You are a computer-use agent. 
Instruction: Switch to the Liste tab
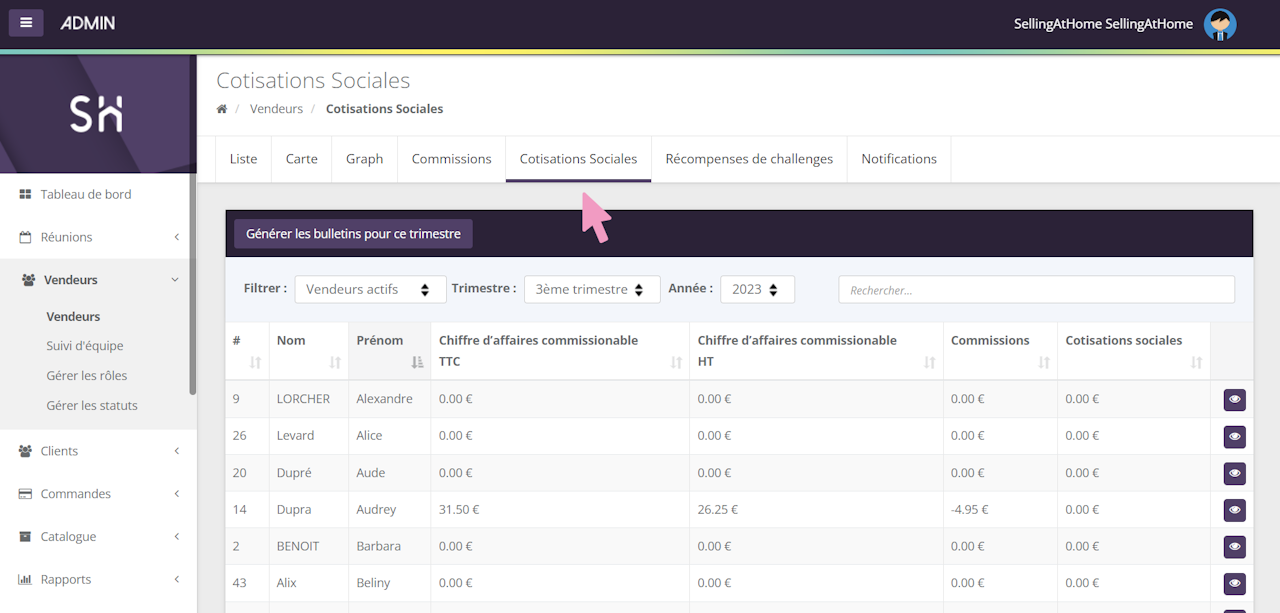243,159
